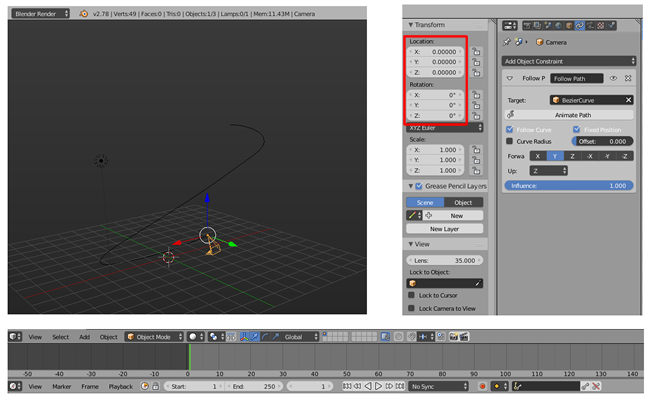Toggle the Lock Camera to View checkbox

411,309
